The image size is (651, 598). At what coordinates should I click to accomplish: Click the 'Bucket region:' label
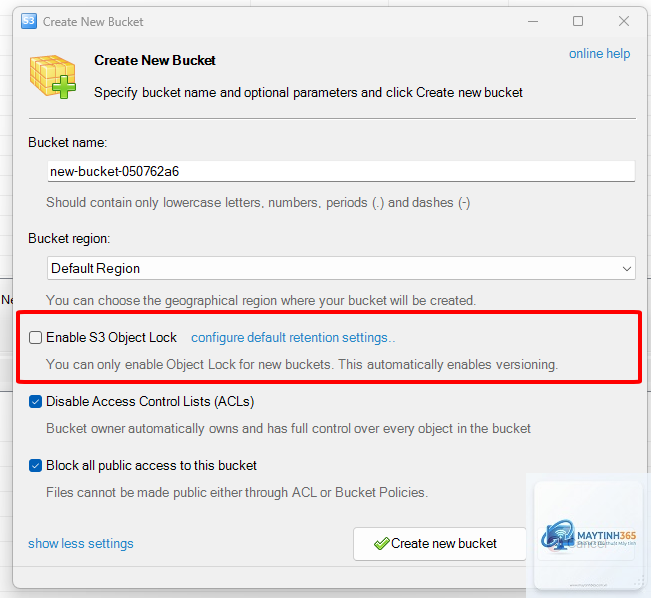(x=69, y=238)
